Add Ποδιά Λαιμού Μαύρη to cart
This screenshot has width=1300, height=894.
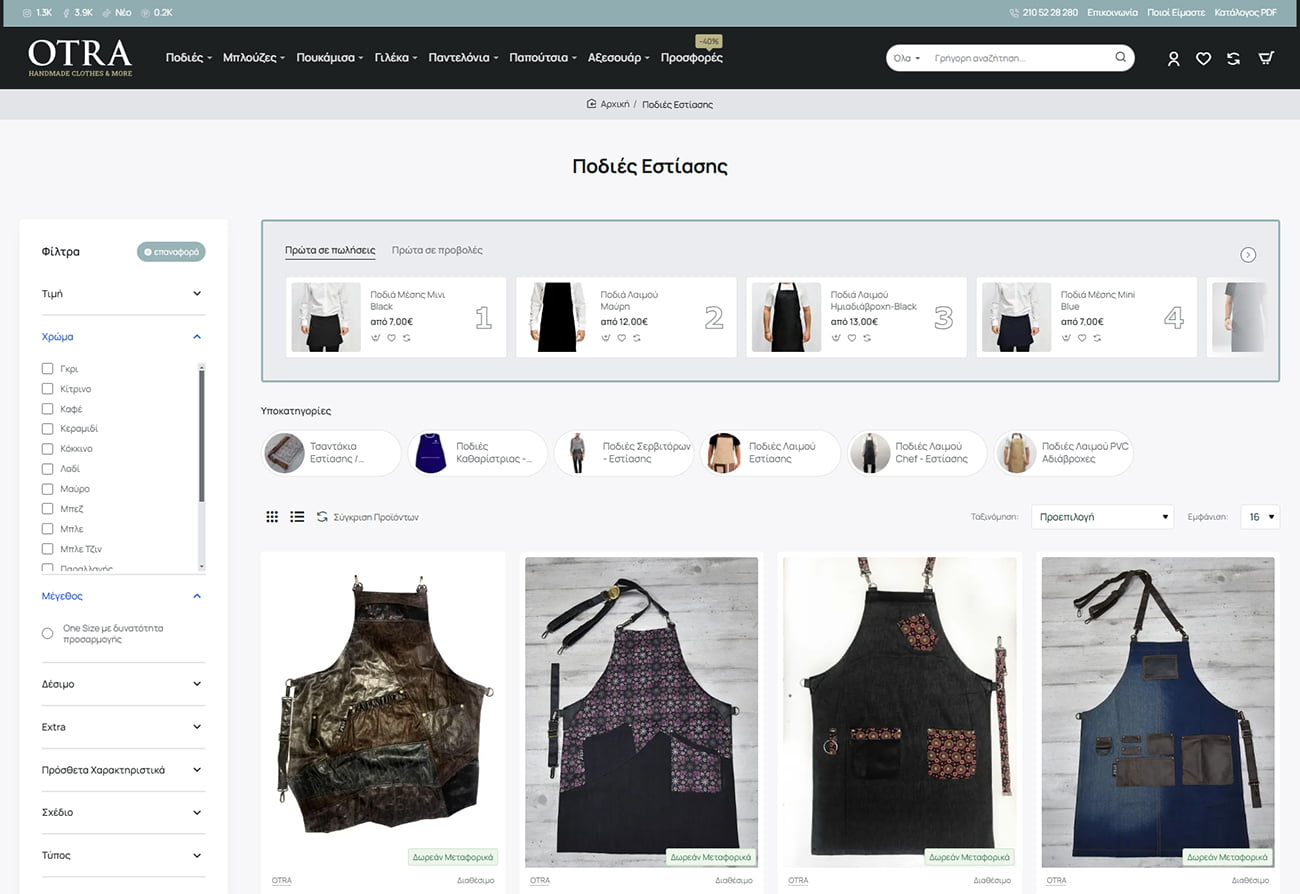(605, 338)
